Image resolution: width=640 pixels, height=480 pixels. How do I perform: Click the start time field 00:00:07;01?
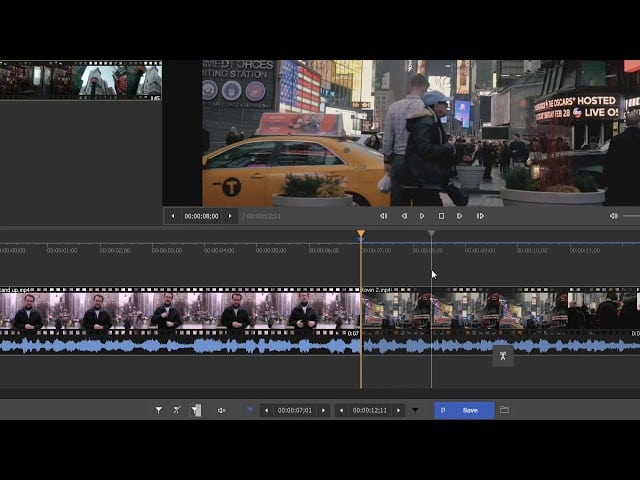tap(295, 410)
